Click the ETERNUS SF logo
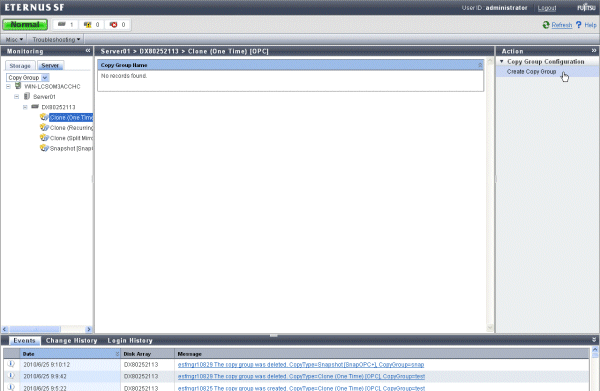 coord(34,7)
